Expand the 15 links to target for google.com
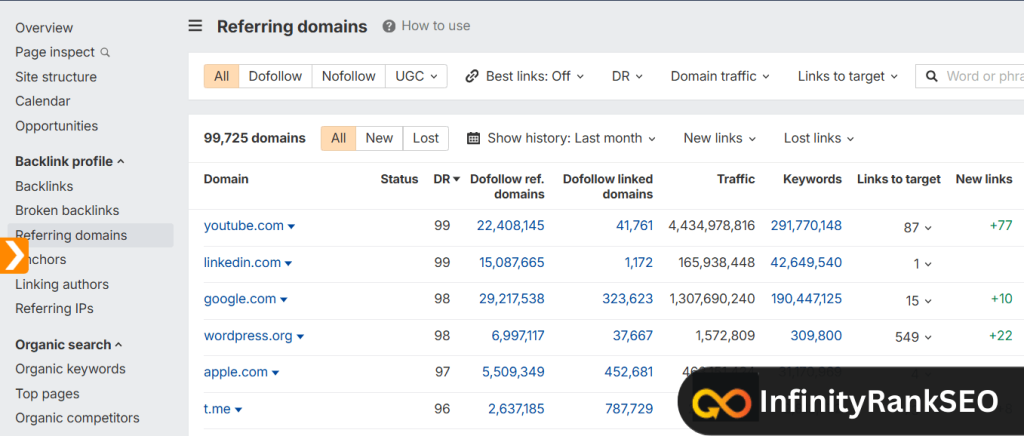This screenshot has width=1024, height=436. pos(918,301)
